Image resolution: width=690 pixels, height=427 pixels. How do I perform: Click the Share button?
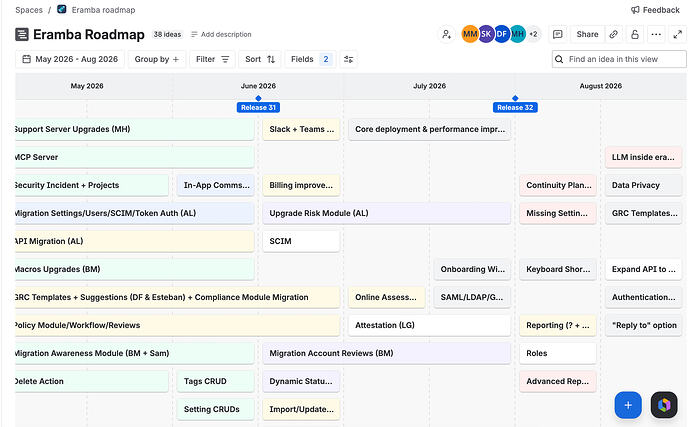click(x=587, y=34)
